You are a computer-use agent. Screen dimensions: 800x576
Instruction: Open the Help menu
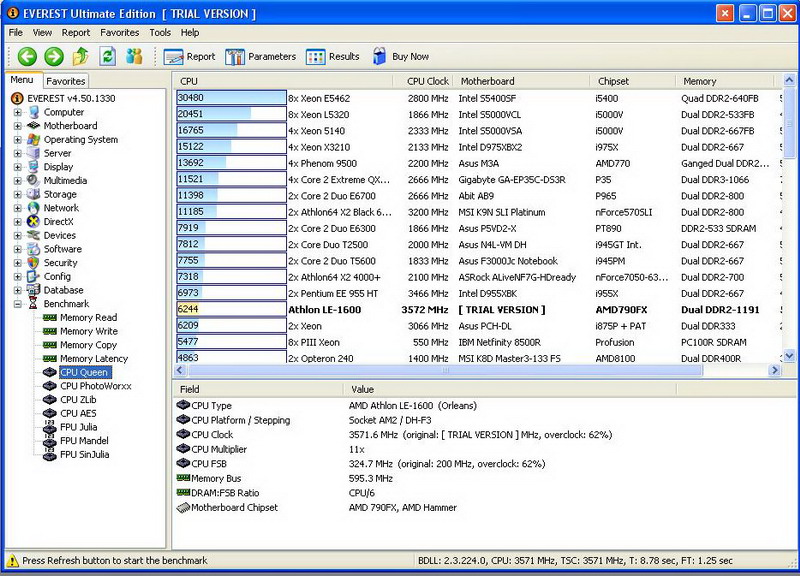pos(190,33)
